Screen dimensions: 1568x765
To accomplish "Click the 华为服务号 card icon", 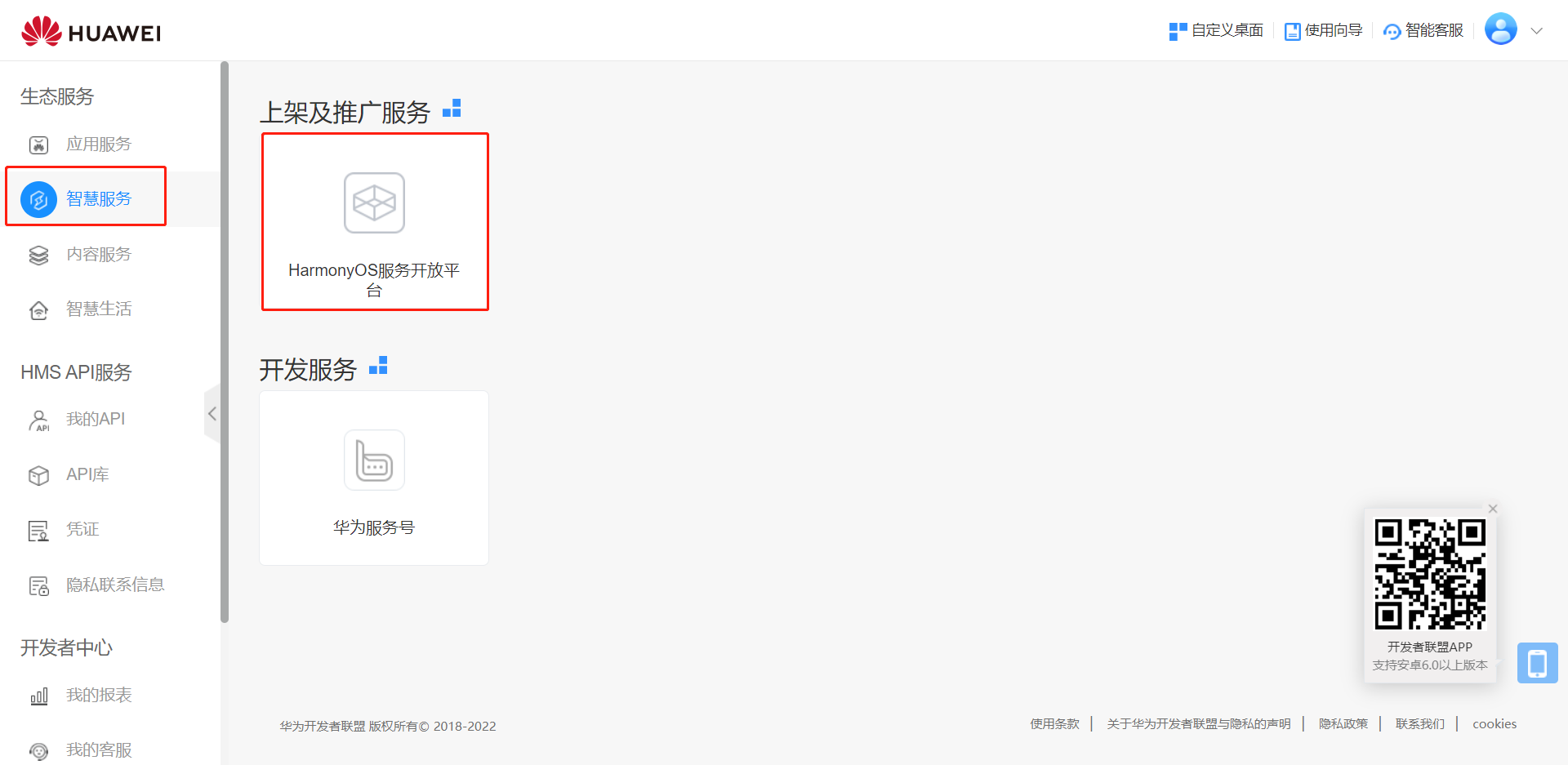I will (x=374, y=460).
